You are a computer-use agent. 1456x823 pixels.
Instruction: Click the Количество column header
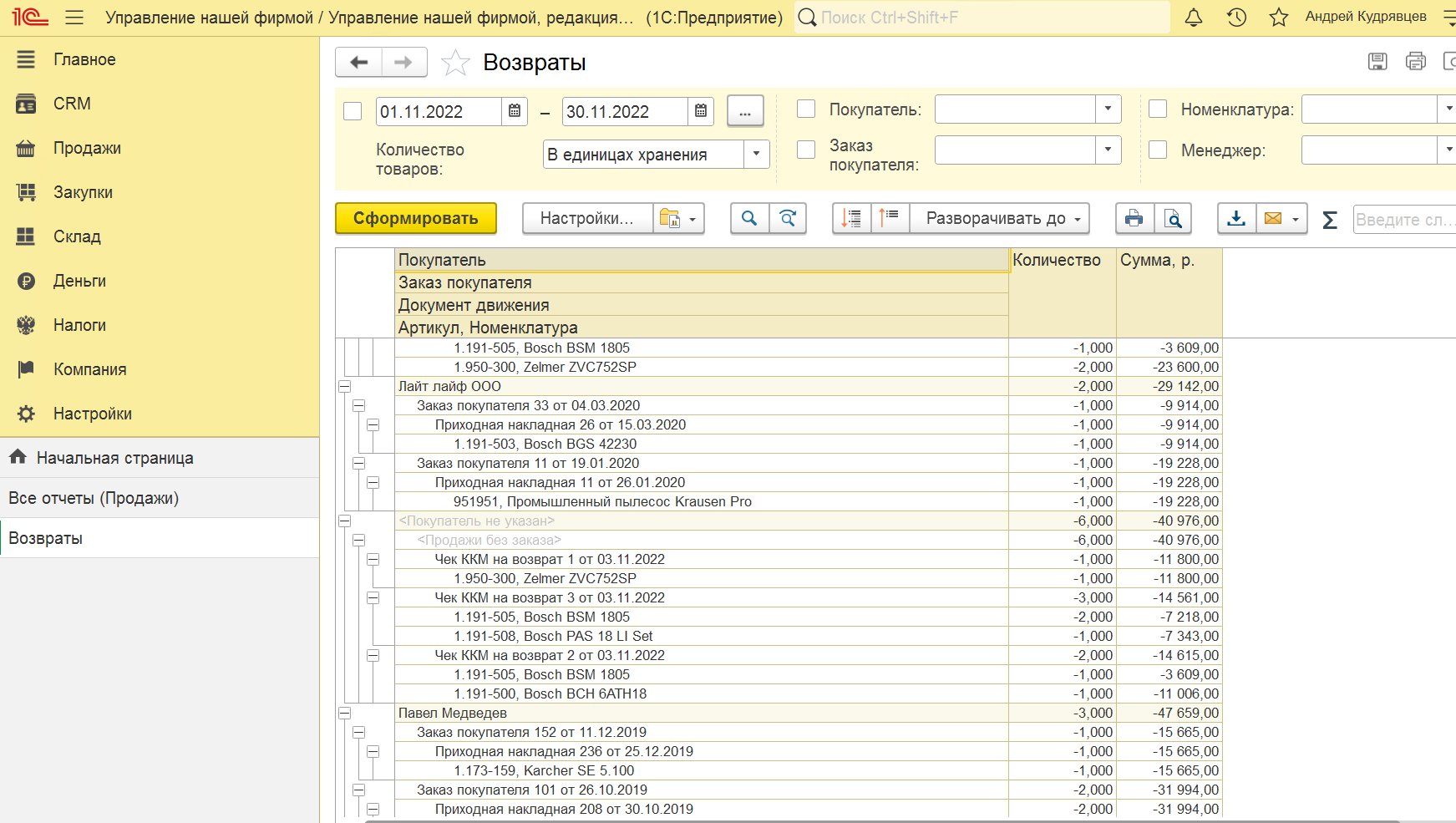tap(1062, 292)
